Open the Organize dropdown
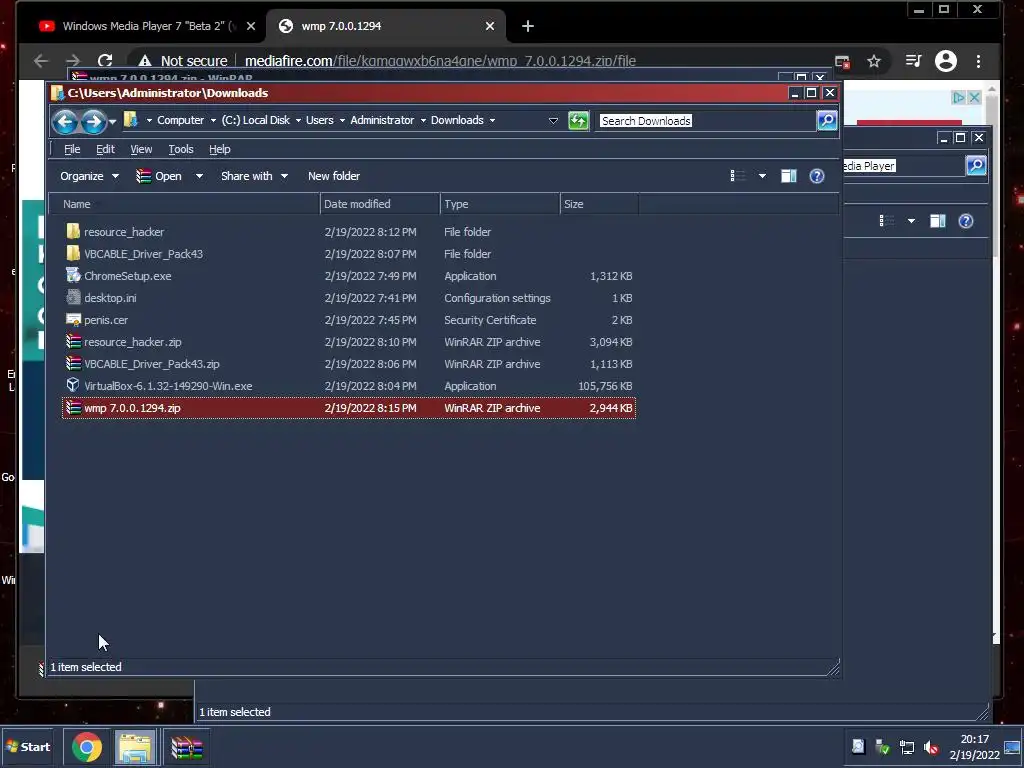Image resolution: width=1024 pixels, height=768 pixels. [x=89, y=176]
